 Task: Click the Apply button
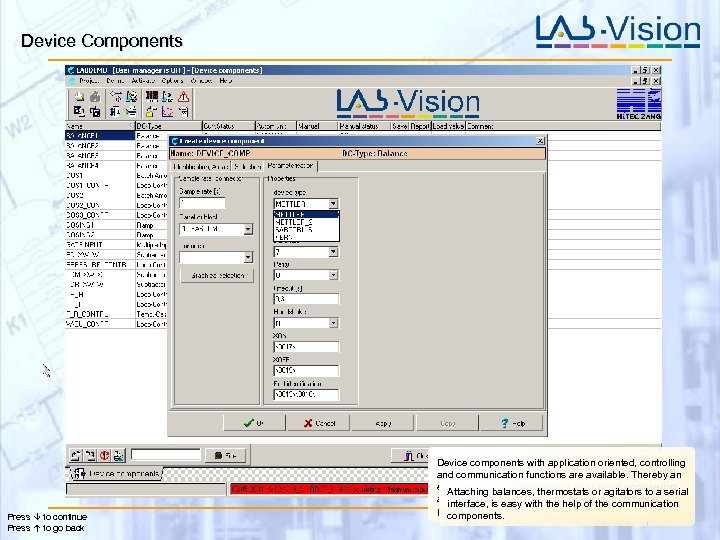383,423
